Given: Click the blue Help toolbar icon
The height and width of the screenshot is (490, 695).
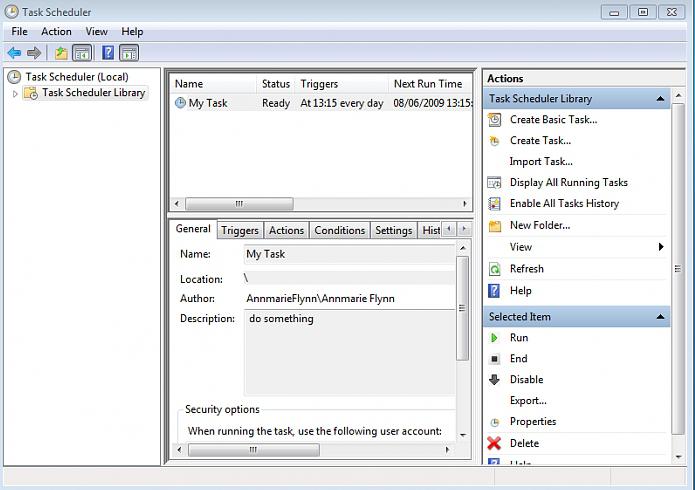Looking at the screenshot, I should click(x=108, y=53).
